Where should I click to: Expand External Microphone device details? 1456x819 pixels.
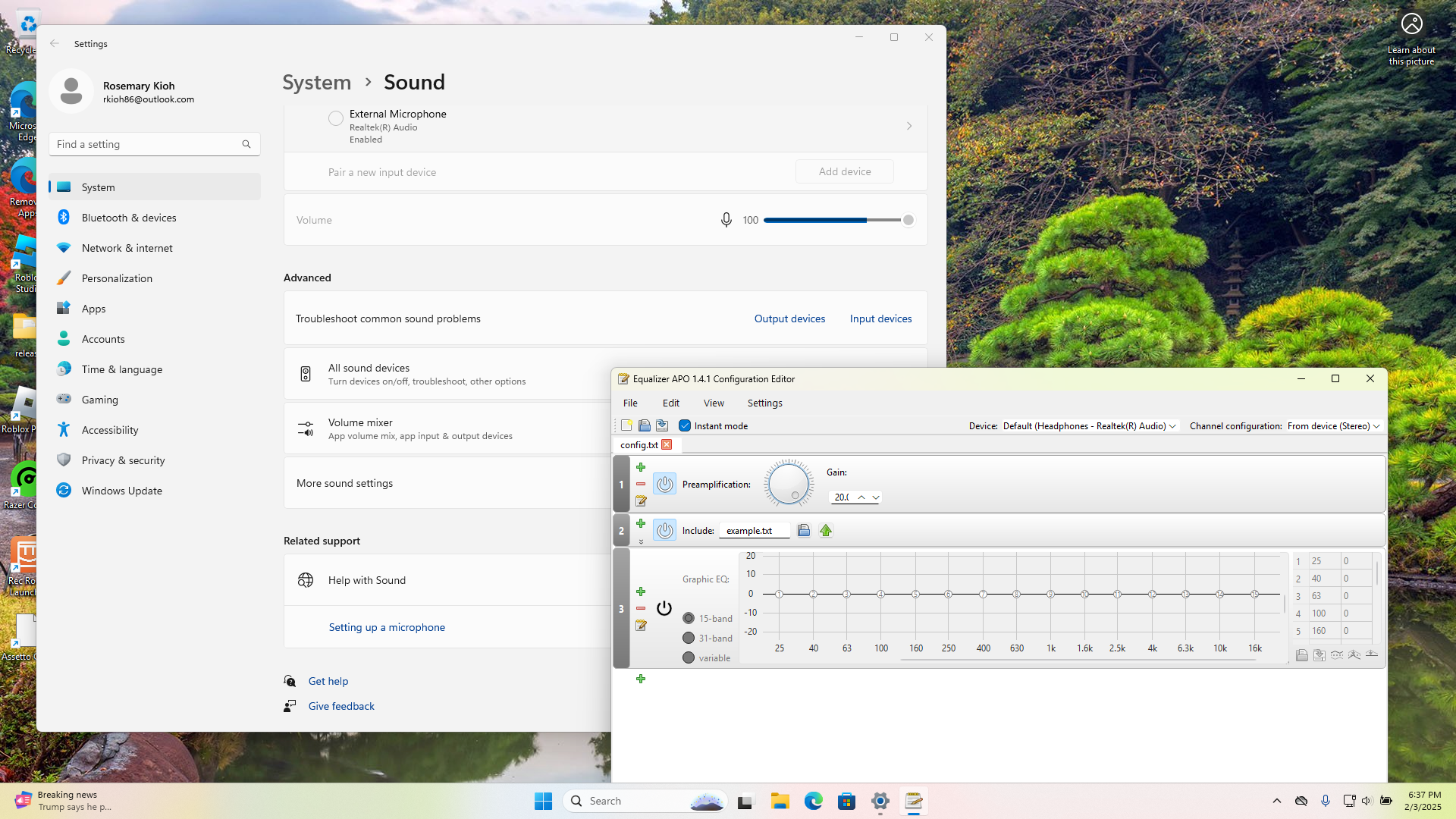pos(909,126)
